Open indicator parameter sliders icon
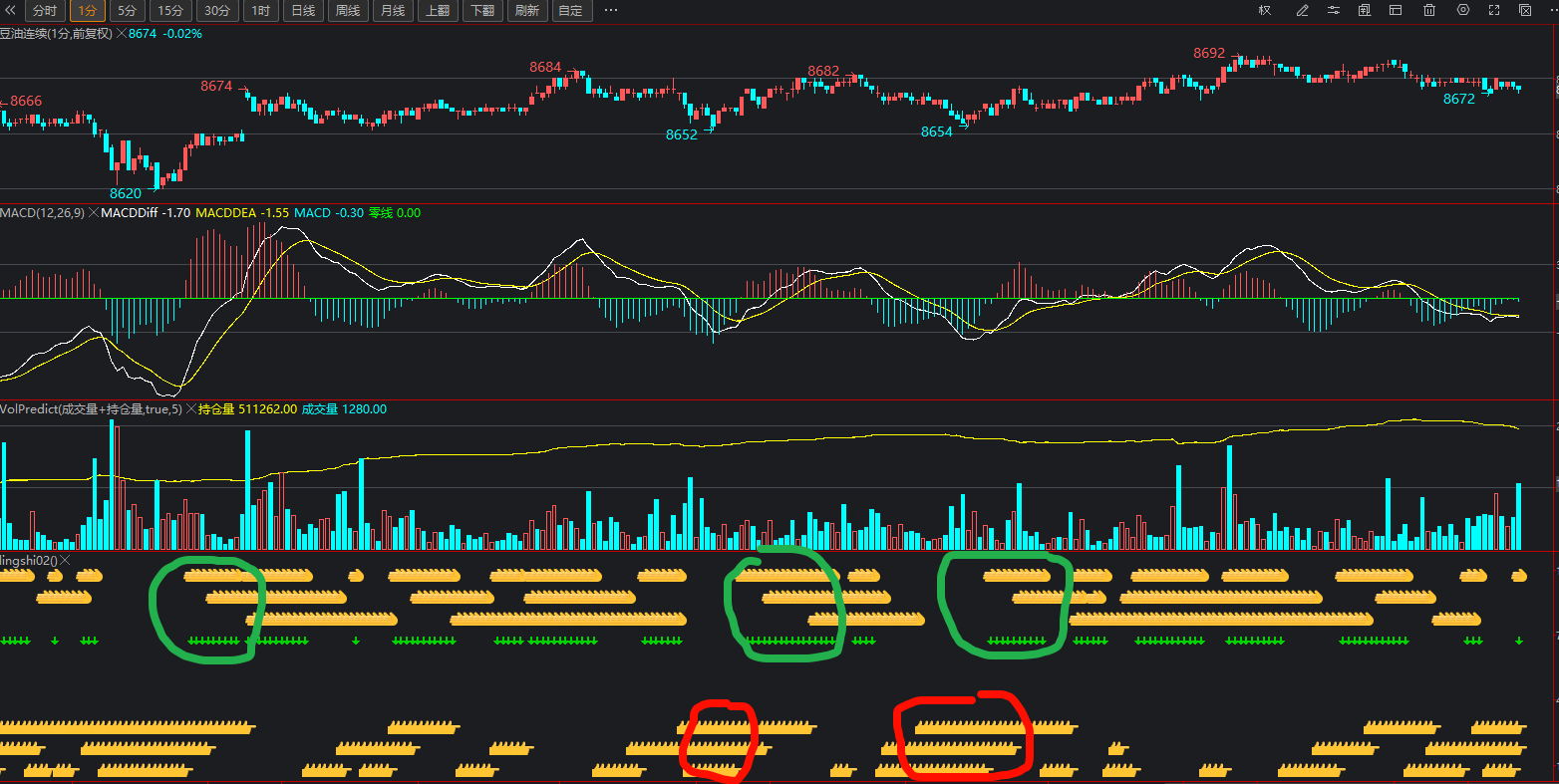This screenshot has height=784, width=1559. click(x=1334, y=11)
